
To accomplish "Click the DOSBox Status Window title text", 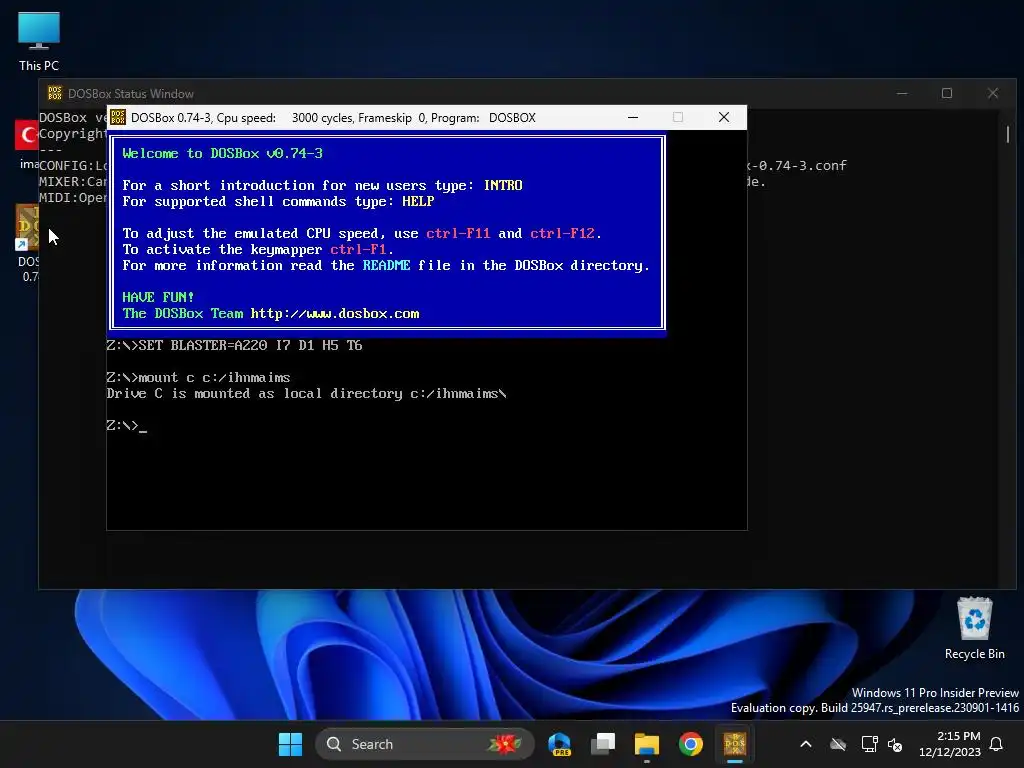I will (131, 93).
